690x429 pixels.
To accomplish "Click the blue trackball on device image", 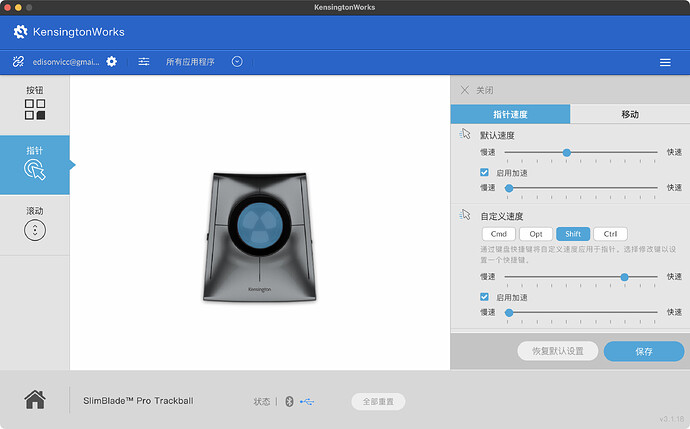I will (260, 225).
